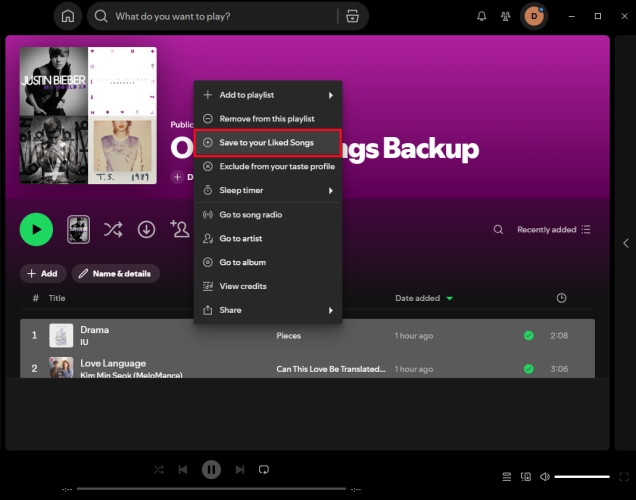
Task: Click the Add button
Action: [42, 274]
